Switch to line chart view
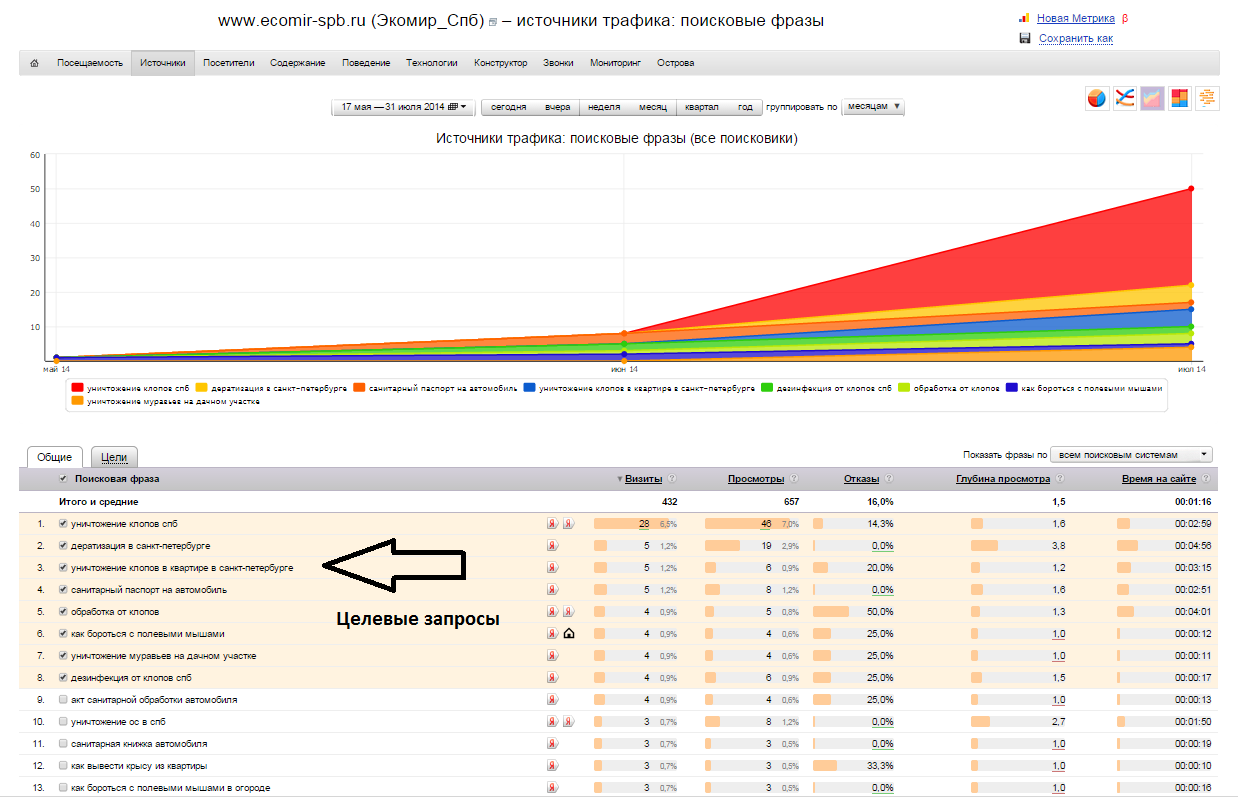The width and height of the screenshot is (1238, 797). pos(1125,98)
